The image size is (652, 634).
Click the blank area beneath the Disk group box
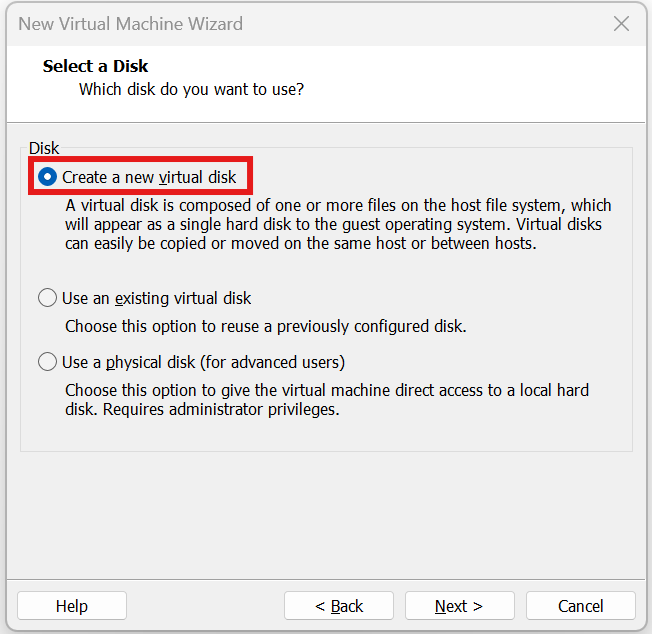click(x=326, y=510)
